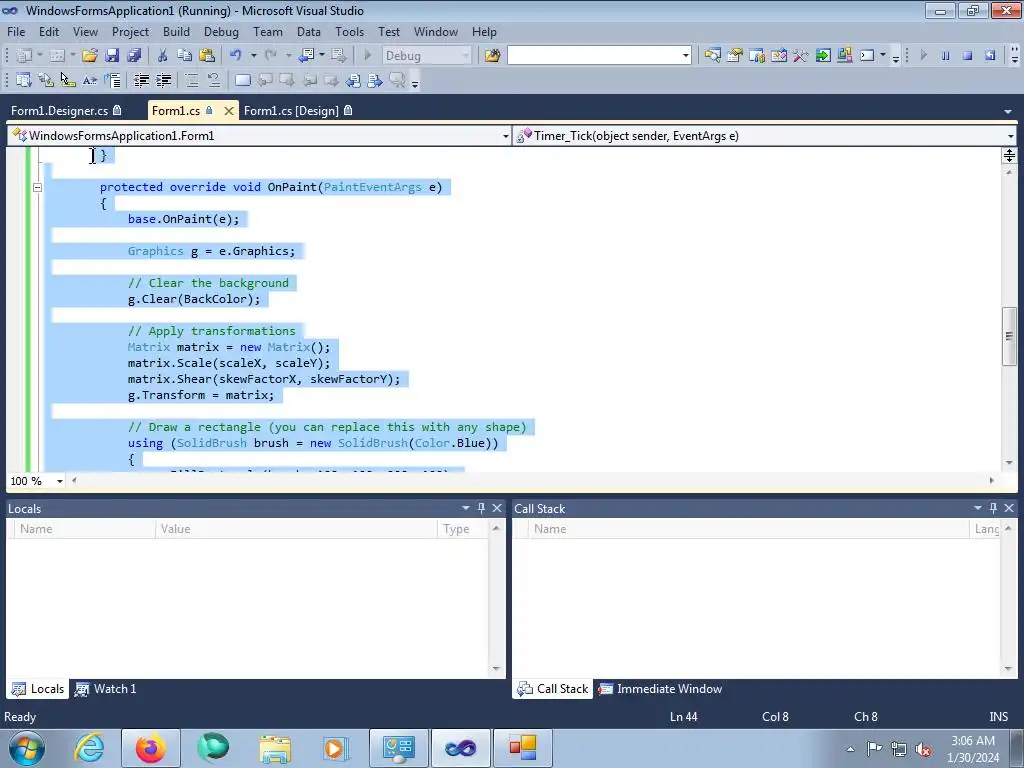Image resolution: width=1024 pixels, height=768 pixels.
Task: Decrease line indent icon
Action: tap(141, 80)
